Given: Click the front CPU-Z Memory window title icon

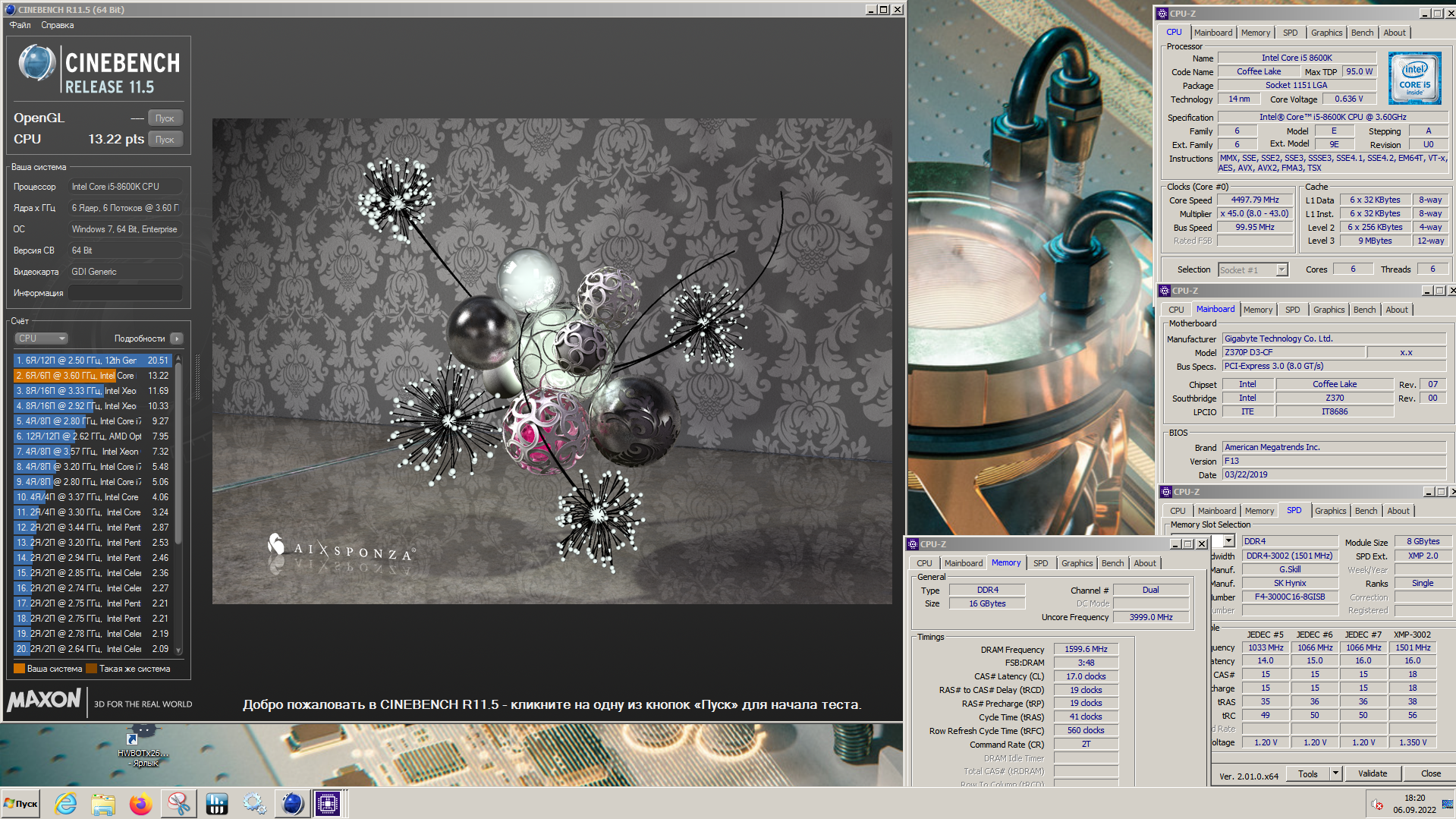Looking at the screenshot, I should point(913,544).
